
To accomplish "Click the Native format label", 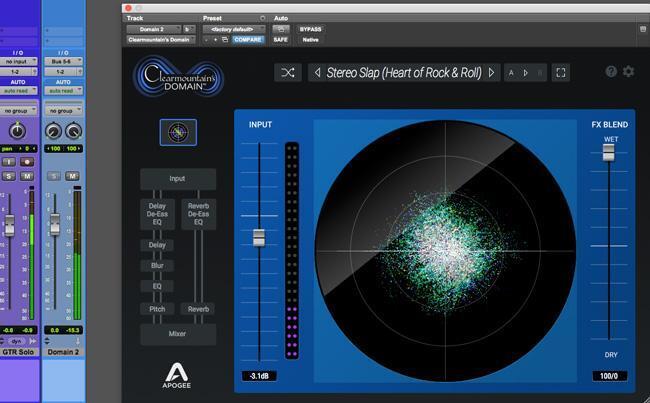I will coord(310,40).
